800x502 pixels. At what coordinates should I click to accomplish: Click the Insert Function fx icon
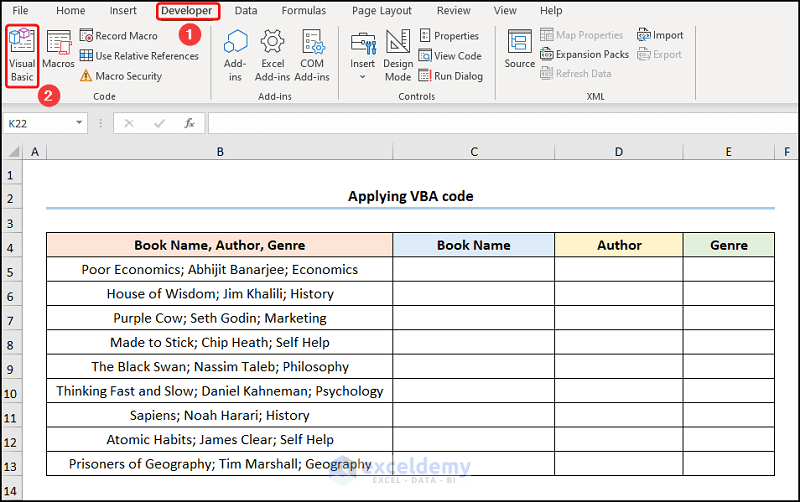[x=189, y=123]
